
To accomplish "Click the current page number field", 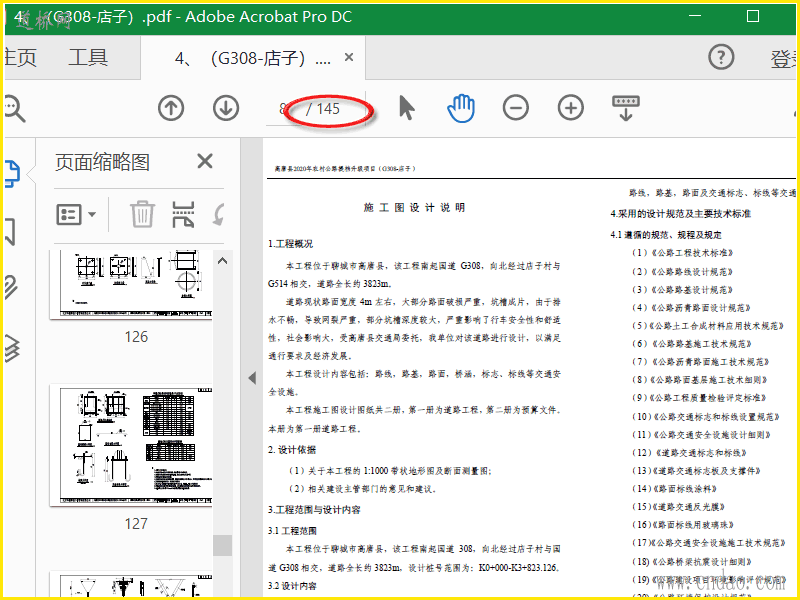I will point(283,108).
